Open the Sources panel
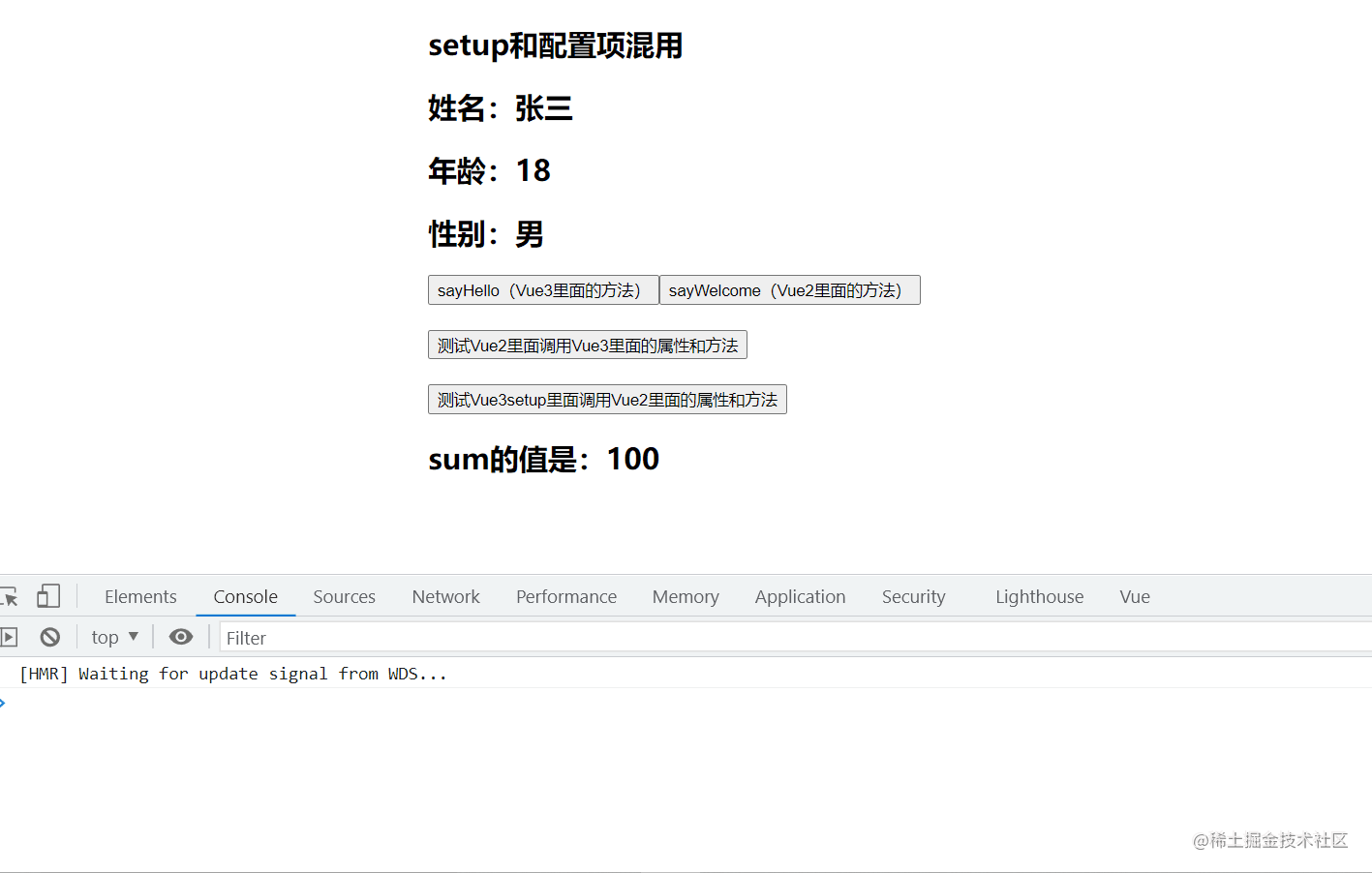Viewport: 1372px width, 873px height. pyautogui.click(x=344, y=596)
